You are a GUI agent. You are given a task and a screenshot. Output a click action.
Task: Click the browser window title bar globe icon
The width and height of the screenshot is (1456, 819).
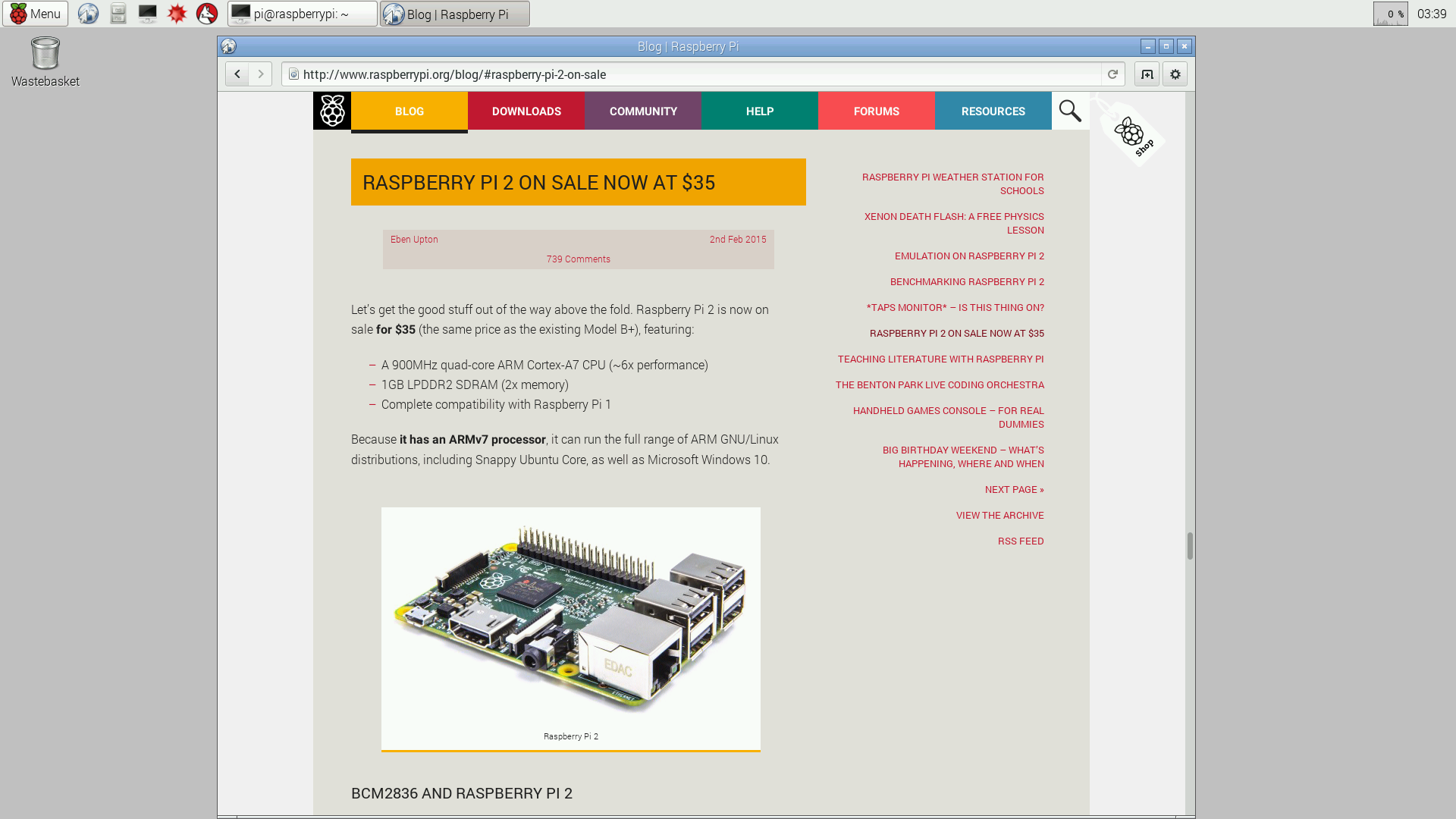tap(229, 46)
